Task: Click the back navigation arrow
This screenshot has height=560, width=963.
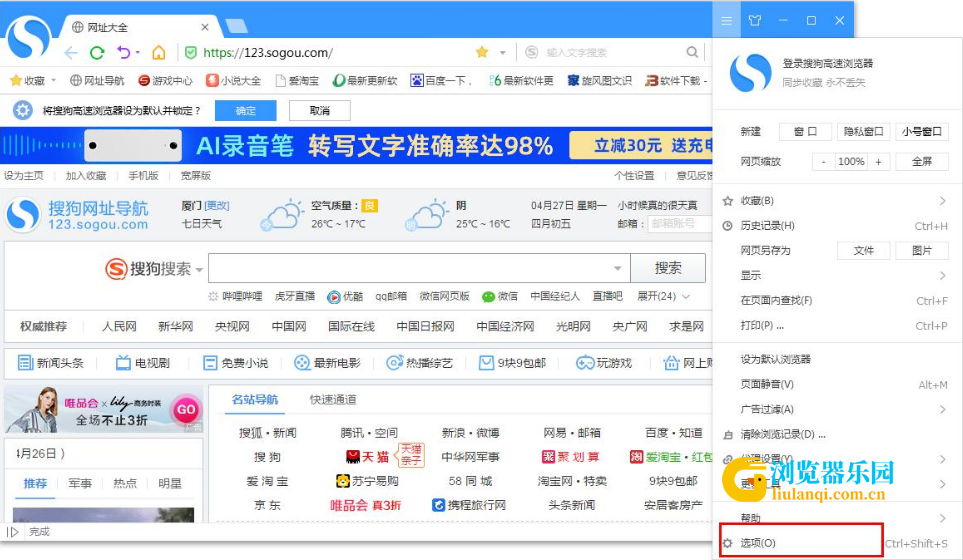Action: (71, 53)
